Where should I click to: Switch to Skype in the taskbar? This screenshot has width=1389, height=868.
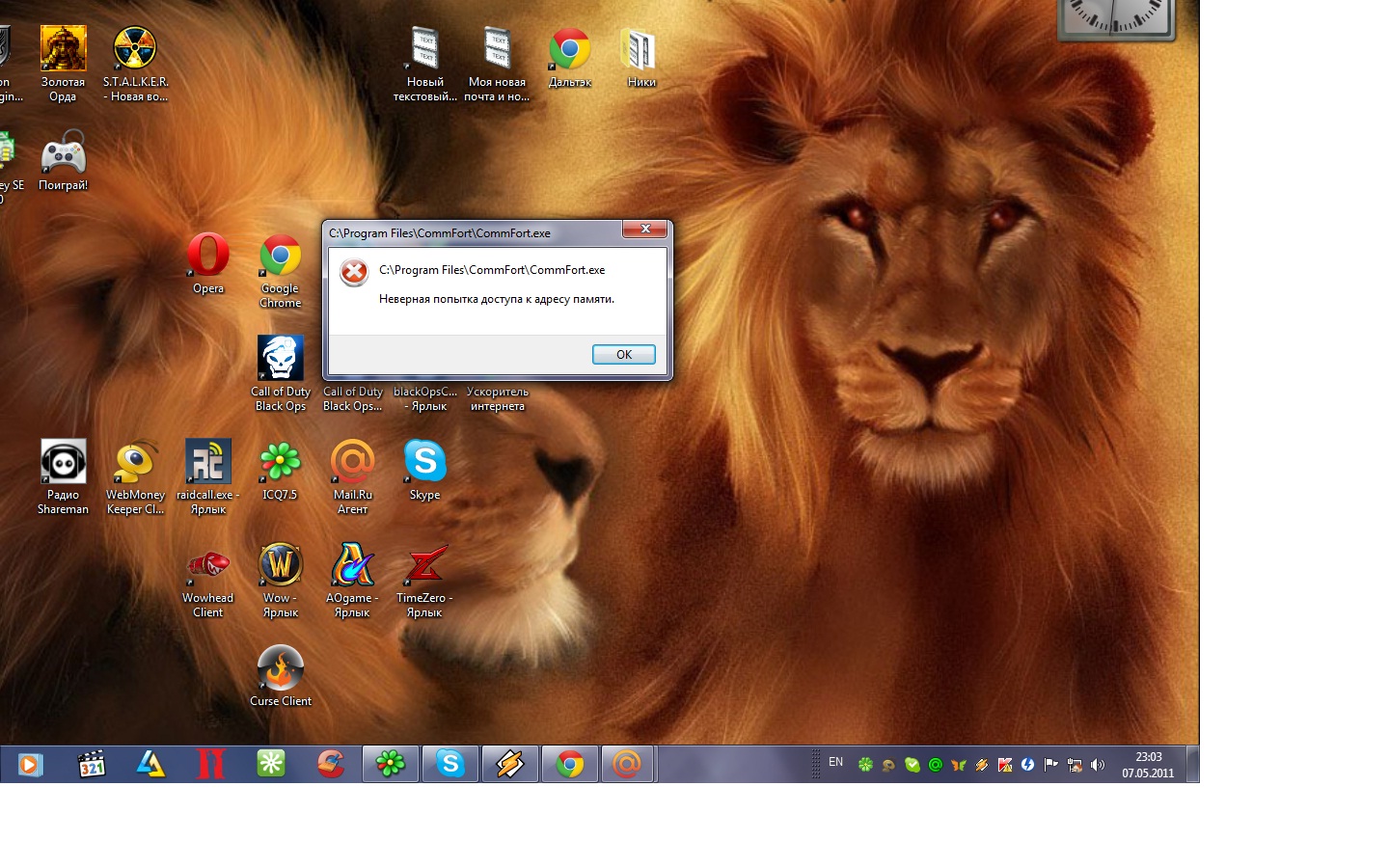pyautogui.click(x=450, y=764)
